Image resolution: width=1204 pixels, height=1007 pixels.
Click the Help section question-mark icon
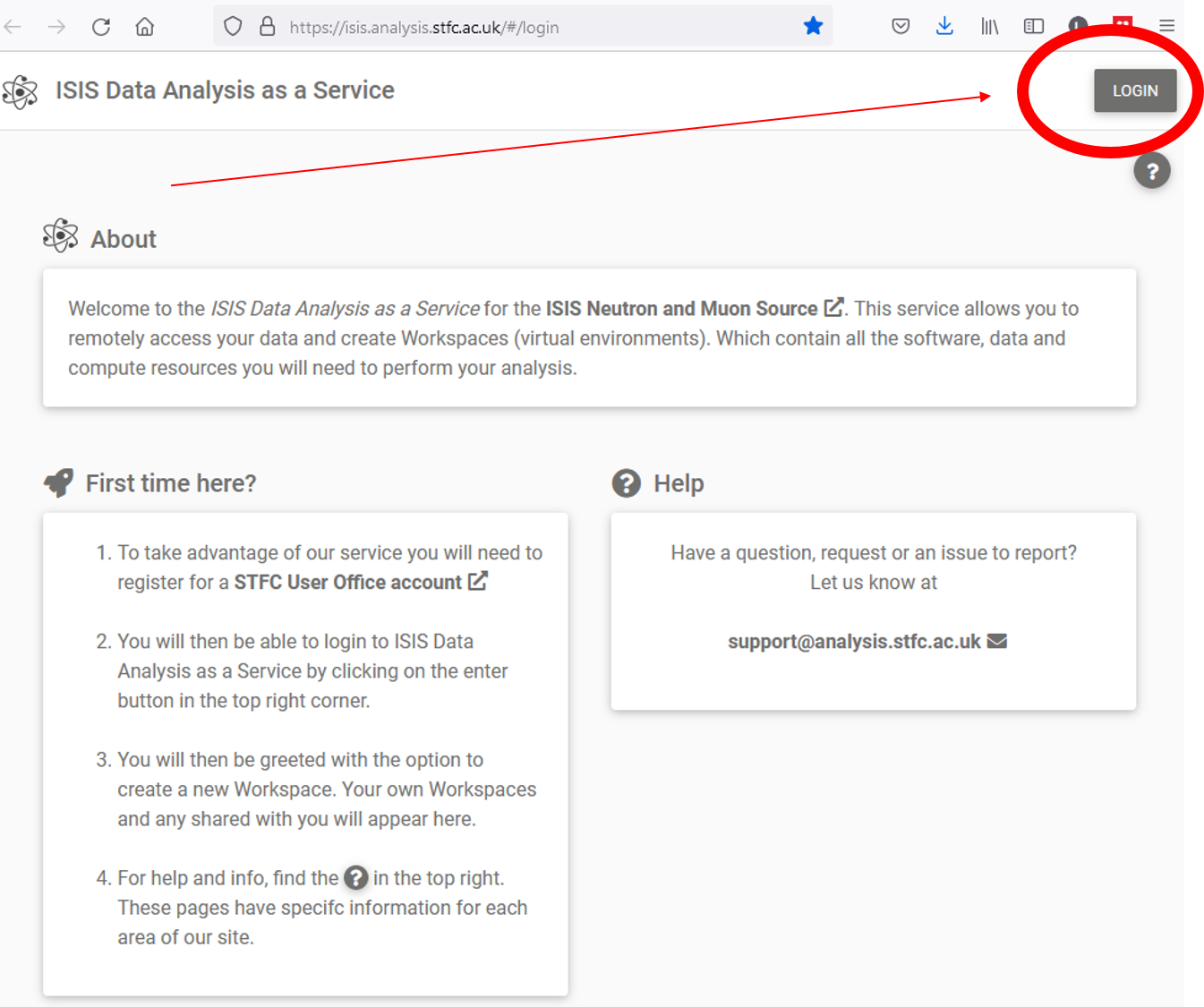[627, 483]
